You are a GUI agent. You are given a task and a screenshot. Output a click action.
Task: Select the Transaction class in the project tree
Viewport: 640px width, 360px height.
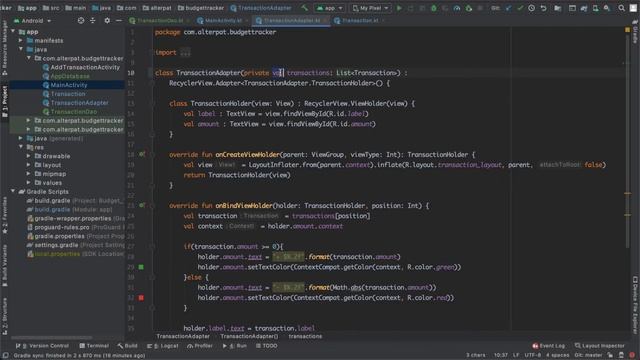coord(64,94)
